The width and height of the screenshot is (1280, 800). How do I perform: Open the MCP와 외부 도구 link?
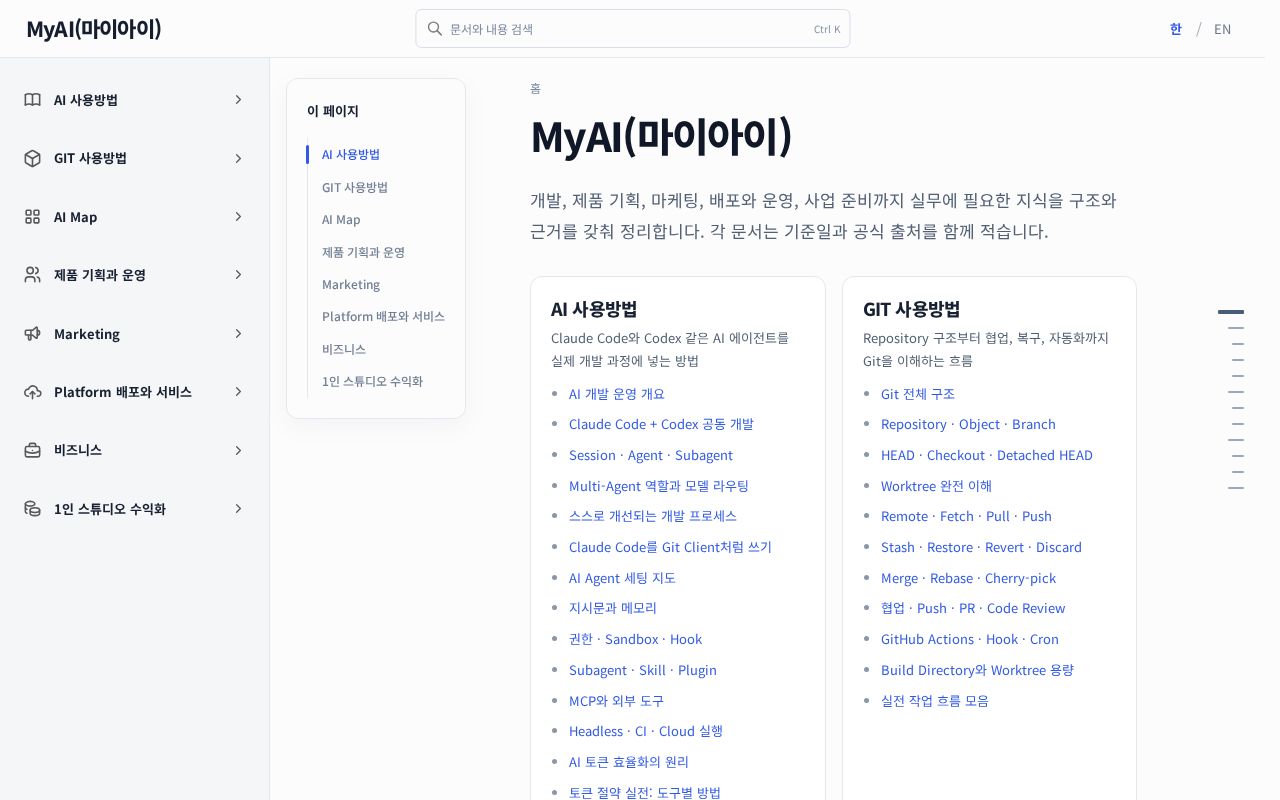point(616,701)
